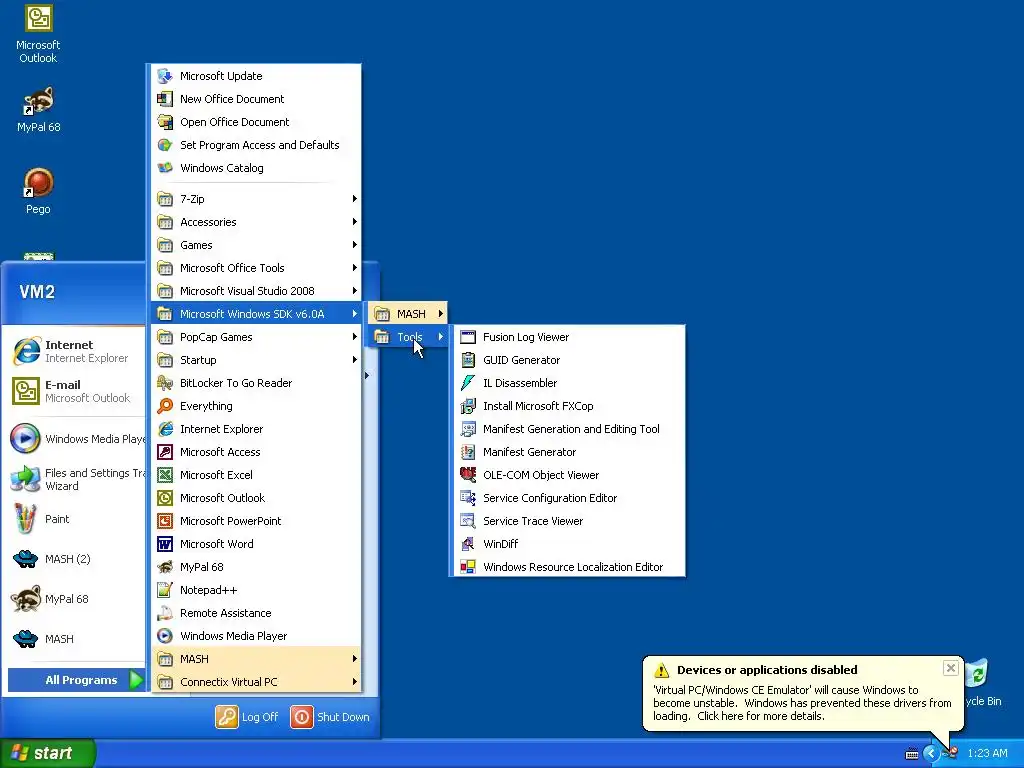Expand the Connectix Virtual PC submenu

256,682
